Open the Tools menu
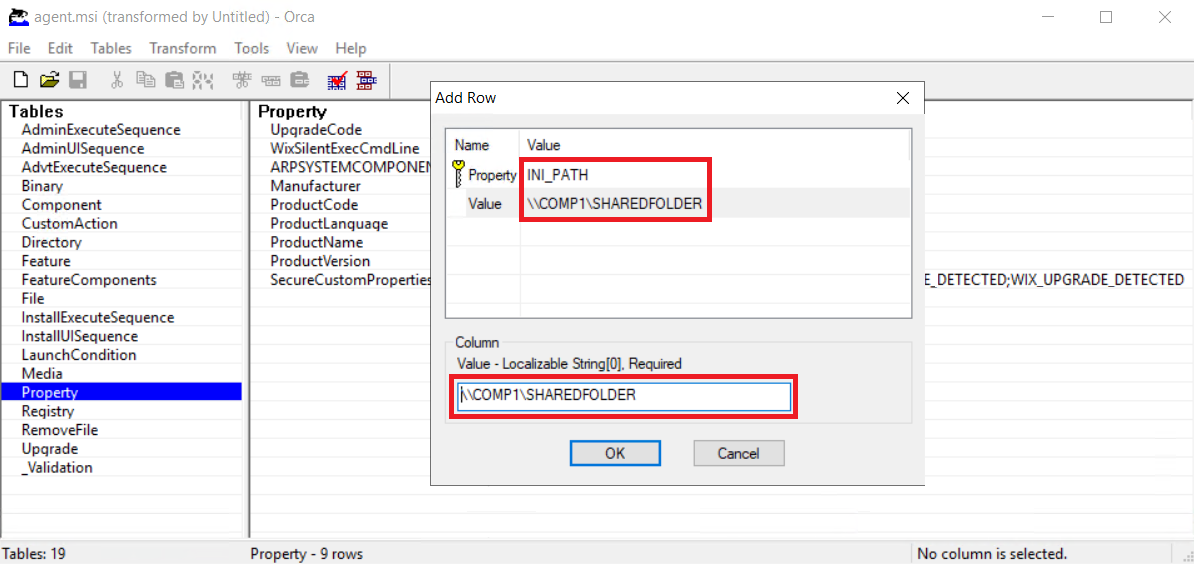The width and height of the screenshot is (1194, 564). click(251, 48)
